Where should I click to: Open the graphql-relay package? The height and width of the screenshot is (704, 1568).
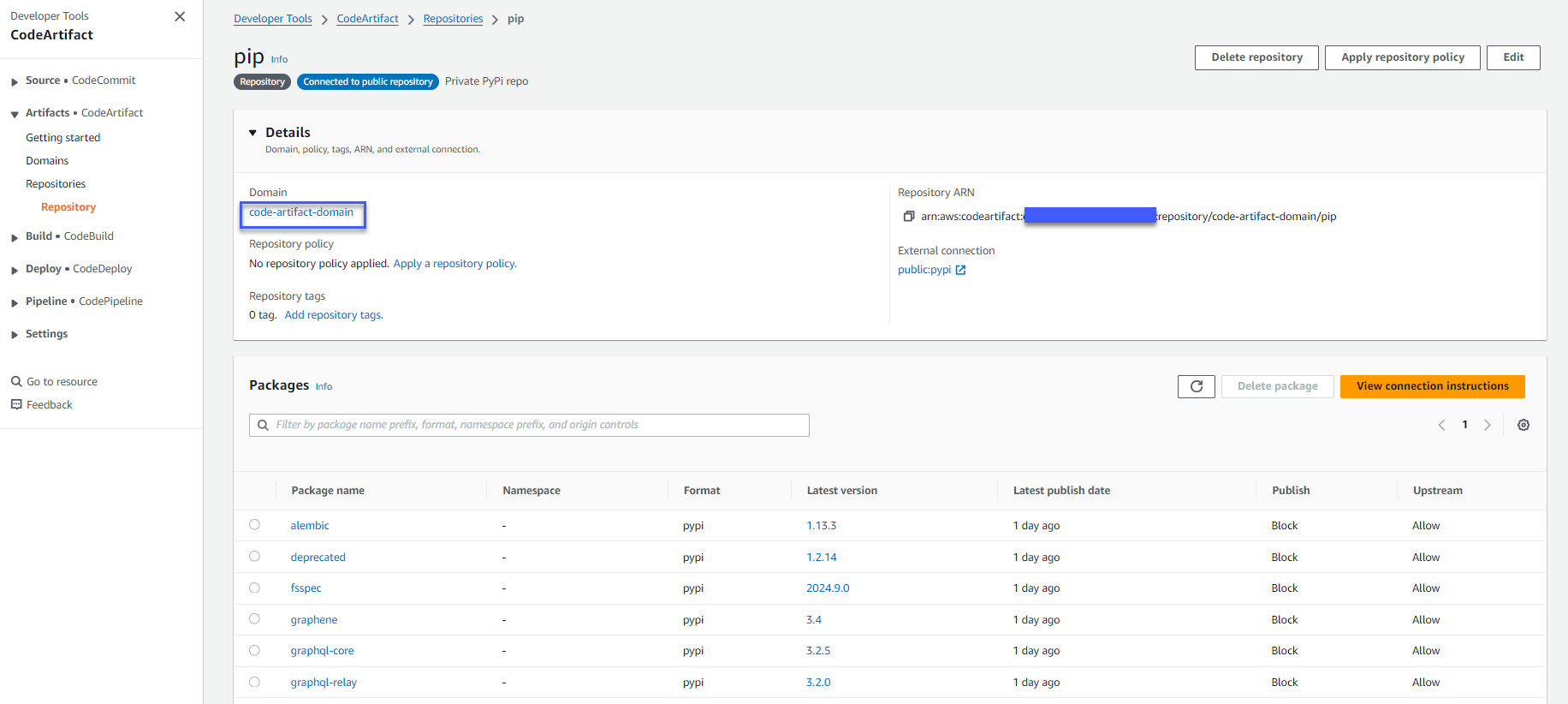point(324,683)
